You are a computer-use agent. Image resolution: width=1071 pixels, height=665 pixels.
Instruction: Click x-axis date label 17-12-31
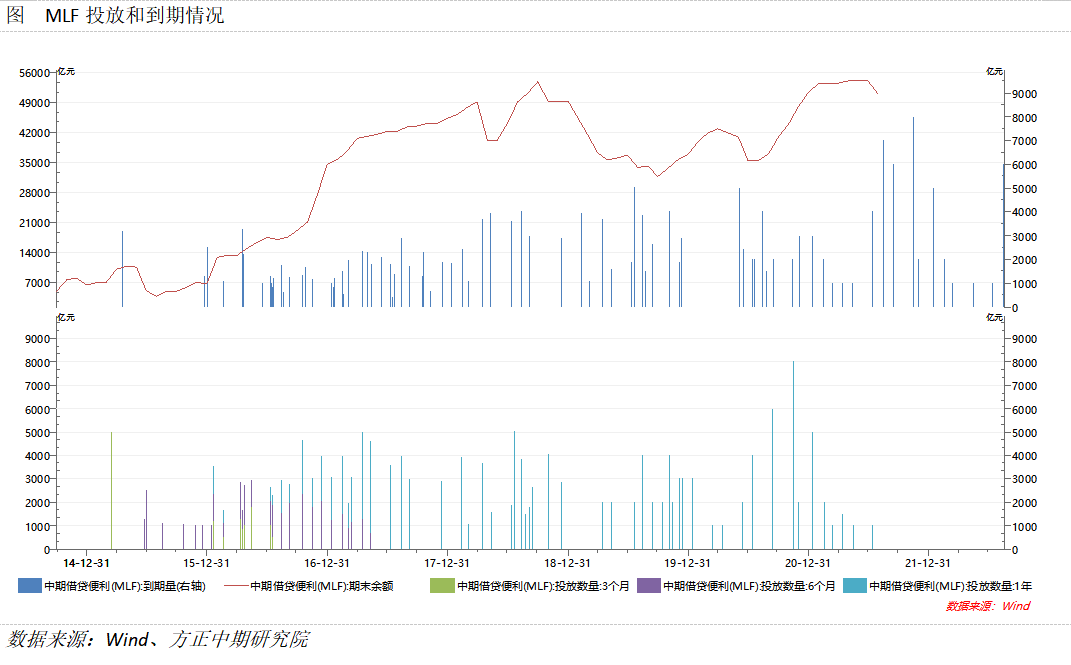click(x=447, y=563)
